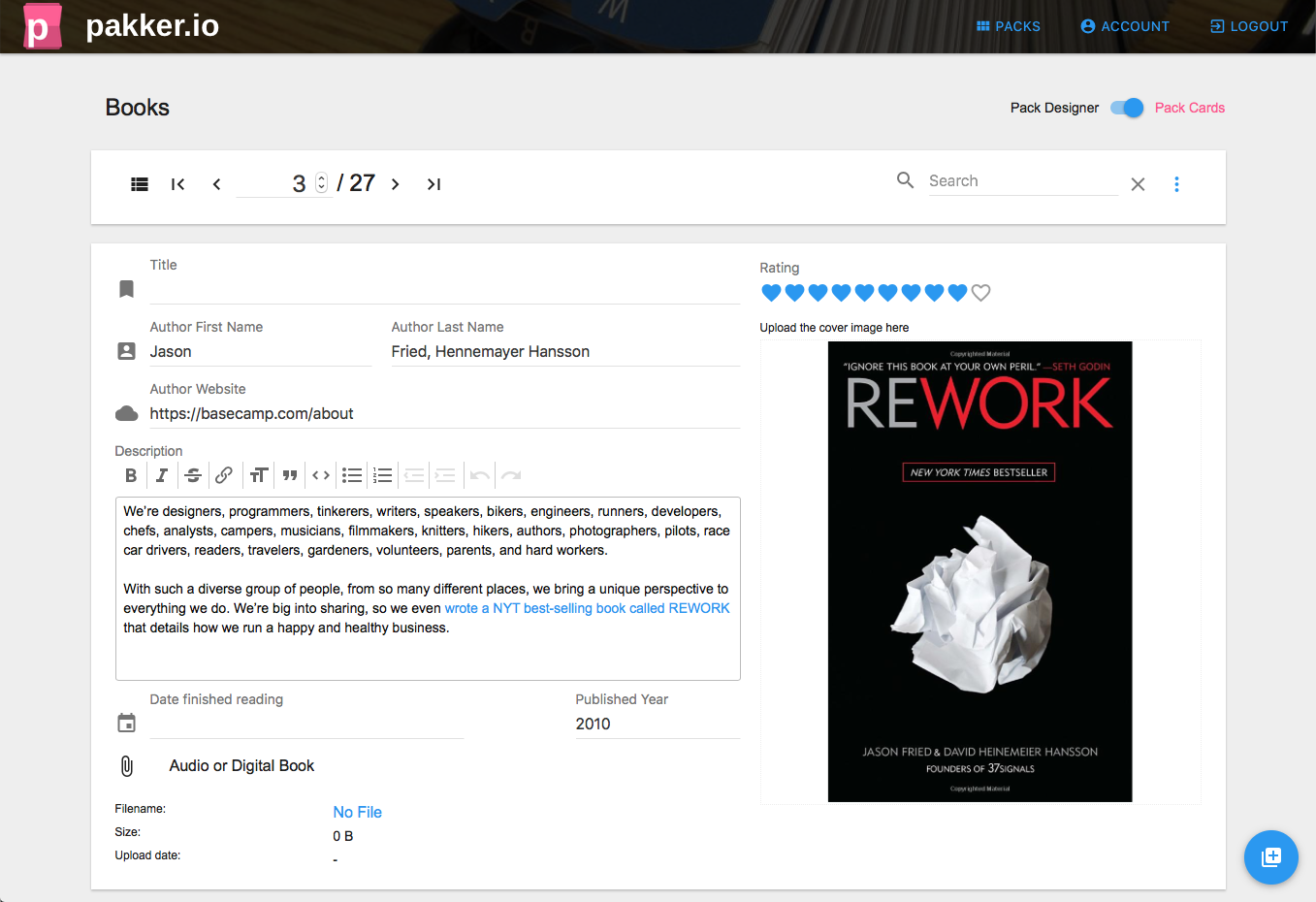
Task: Decrease indent in the description editor
Action: pyautogui.click(x=414, y=475)
